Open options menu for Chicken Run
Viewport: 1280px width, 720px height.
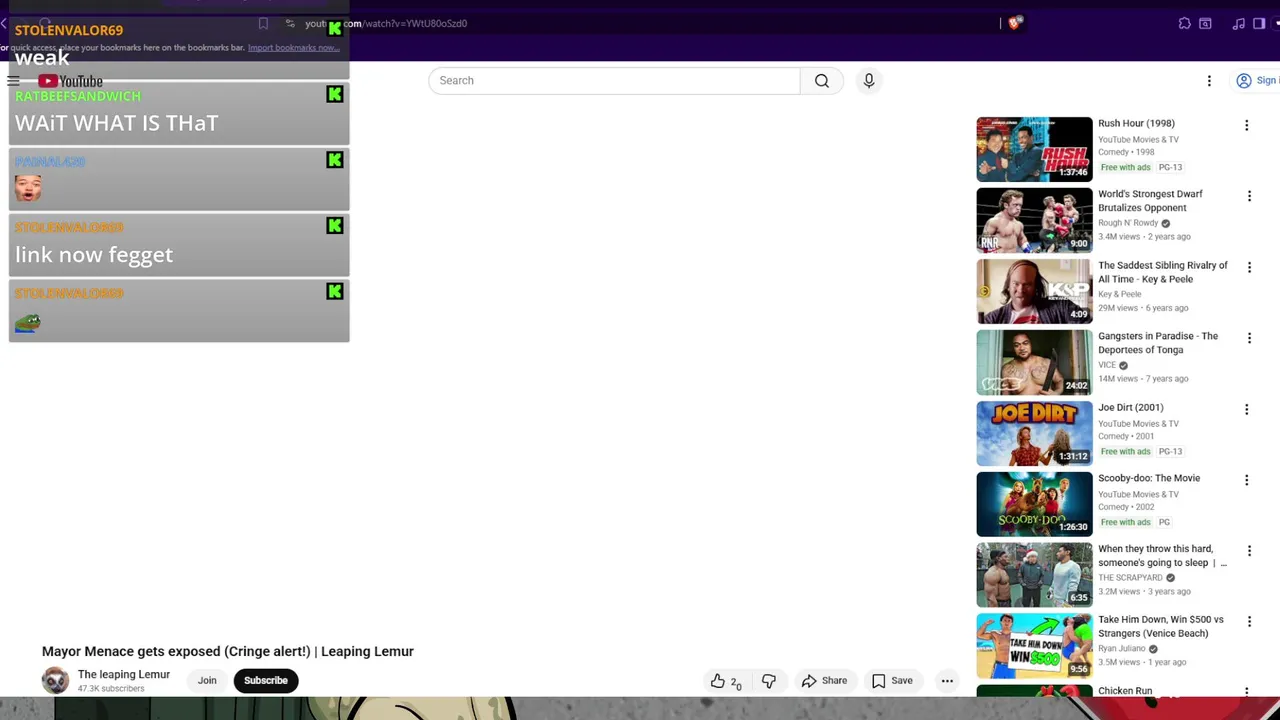[x=1247, y=691]
